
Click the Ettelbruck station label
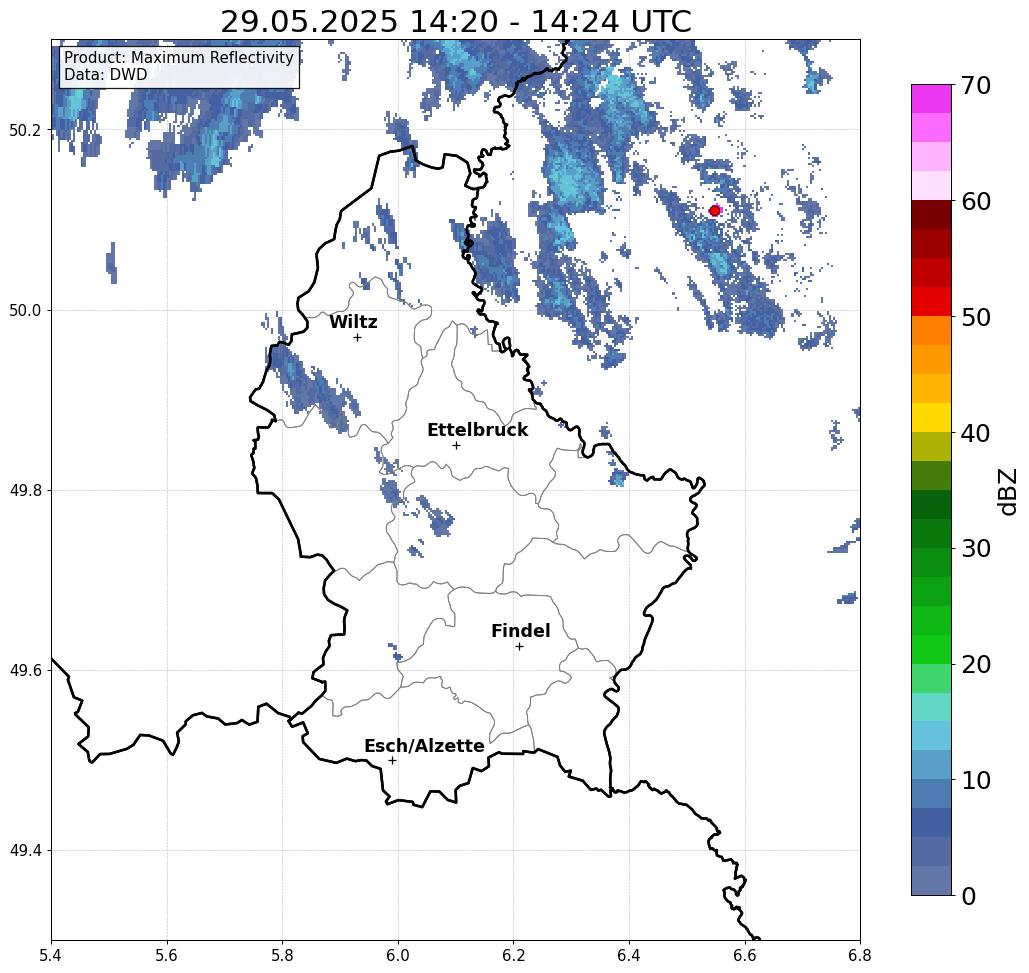[x=477, y=430]
